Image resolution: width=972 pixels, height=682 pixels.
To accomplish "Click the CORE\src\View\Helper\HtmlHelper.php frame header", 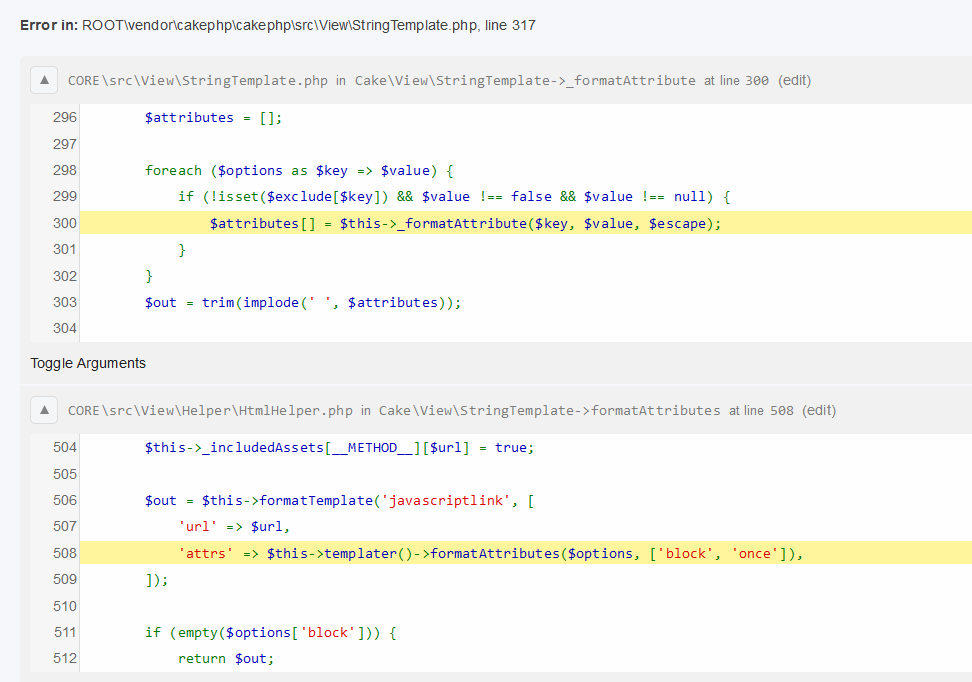I will pos(210,410).
